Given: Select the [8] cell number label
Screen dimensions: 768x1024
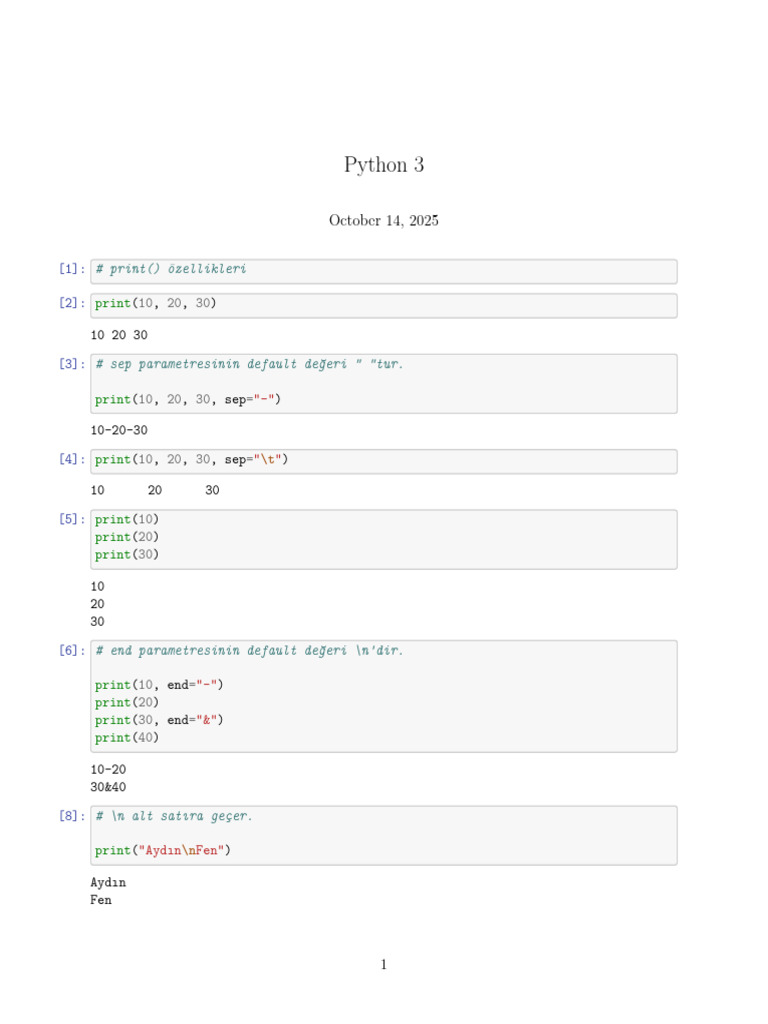Looking at the screenshot, I should tap(72, 816).
